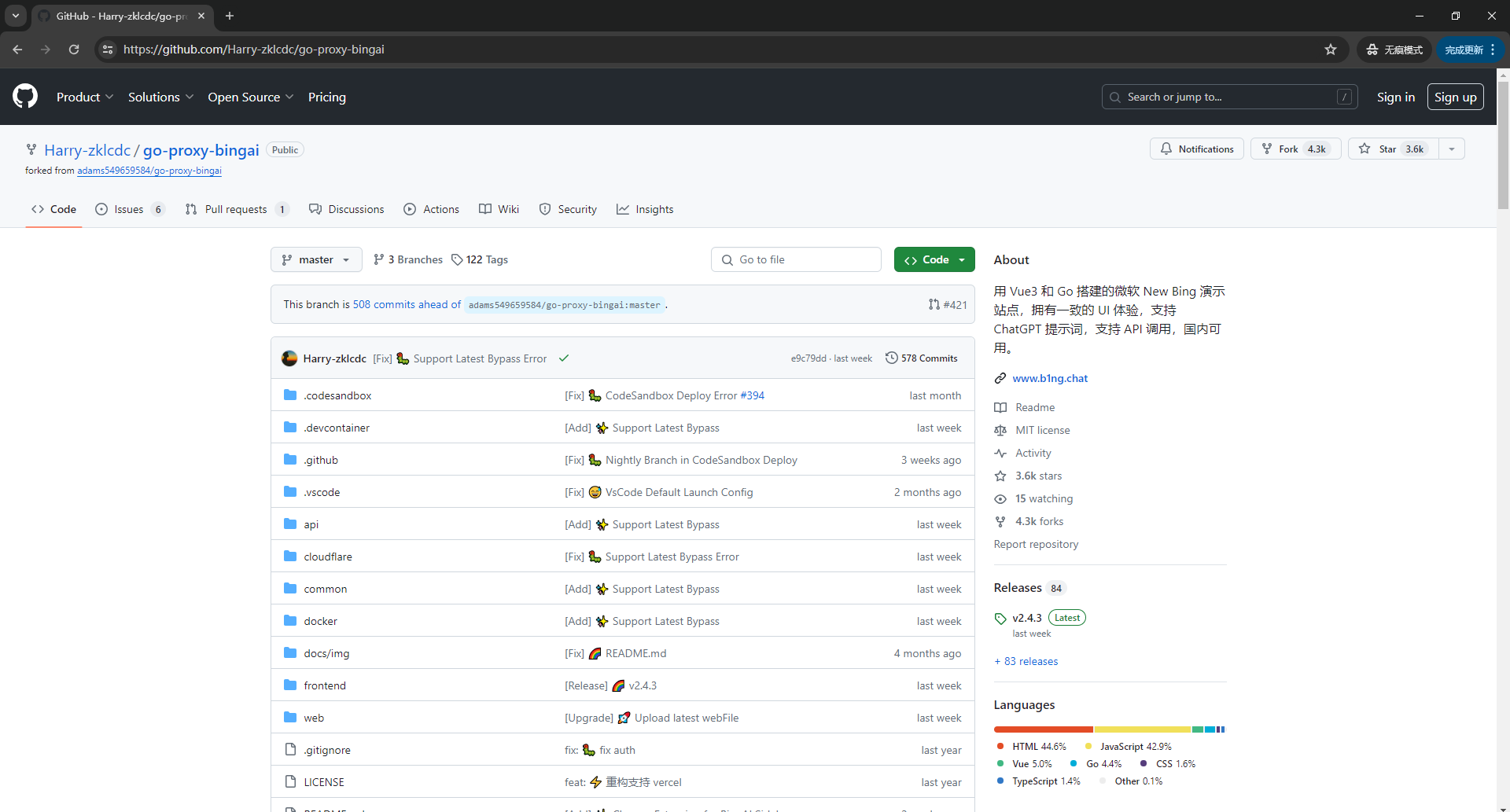Open the .codesandbox folder
The height and width of the screenshot is (812, 1510).
click(x=337, y=396)
